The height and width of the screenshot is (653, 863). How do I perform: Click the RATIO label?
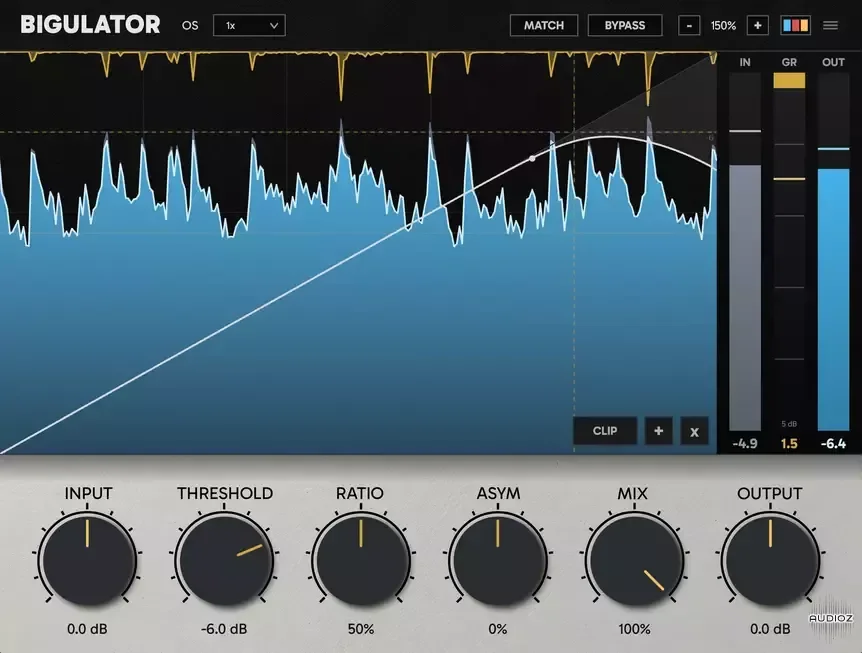pos(360,493)
